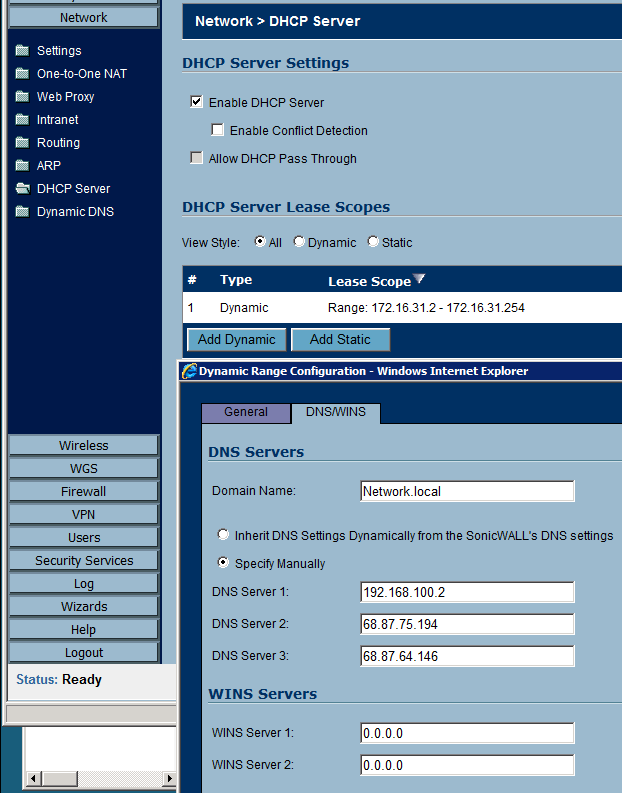This screenshot has width=622, height=793.
Task: Open the Wizards section
Action: (84, 606)
